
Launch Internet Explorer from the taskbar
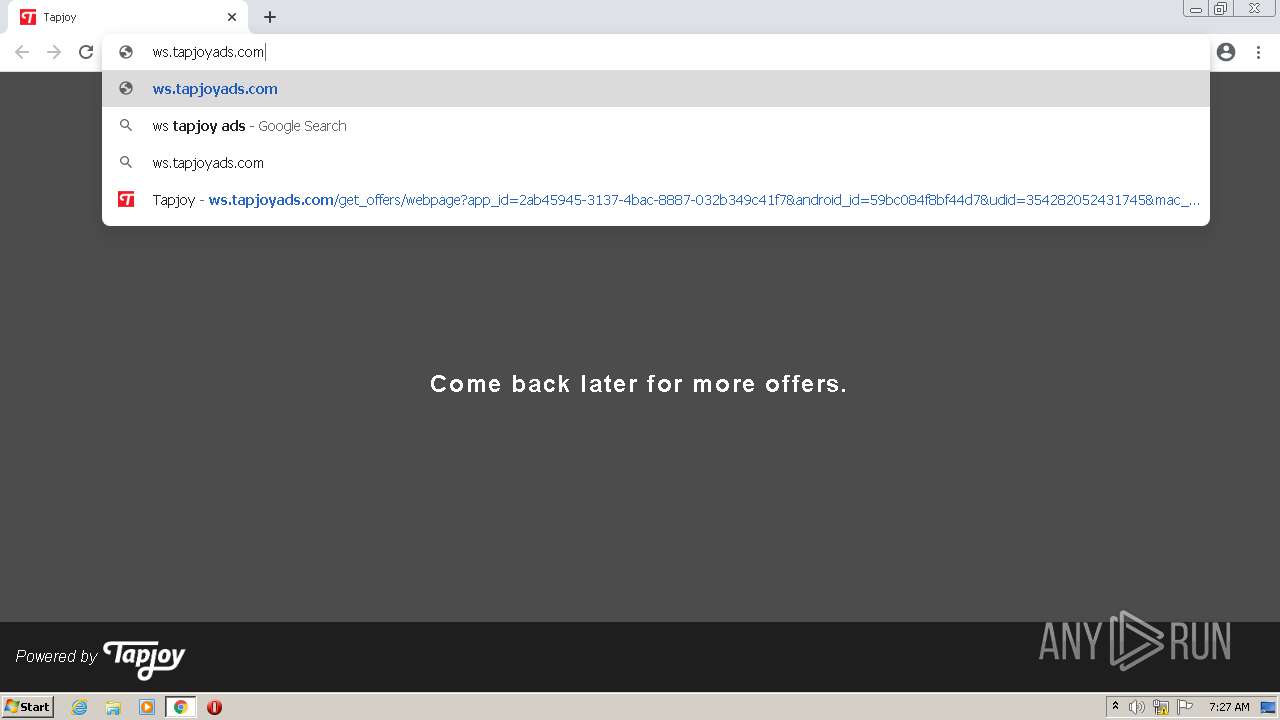(x=80, y=707)
